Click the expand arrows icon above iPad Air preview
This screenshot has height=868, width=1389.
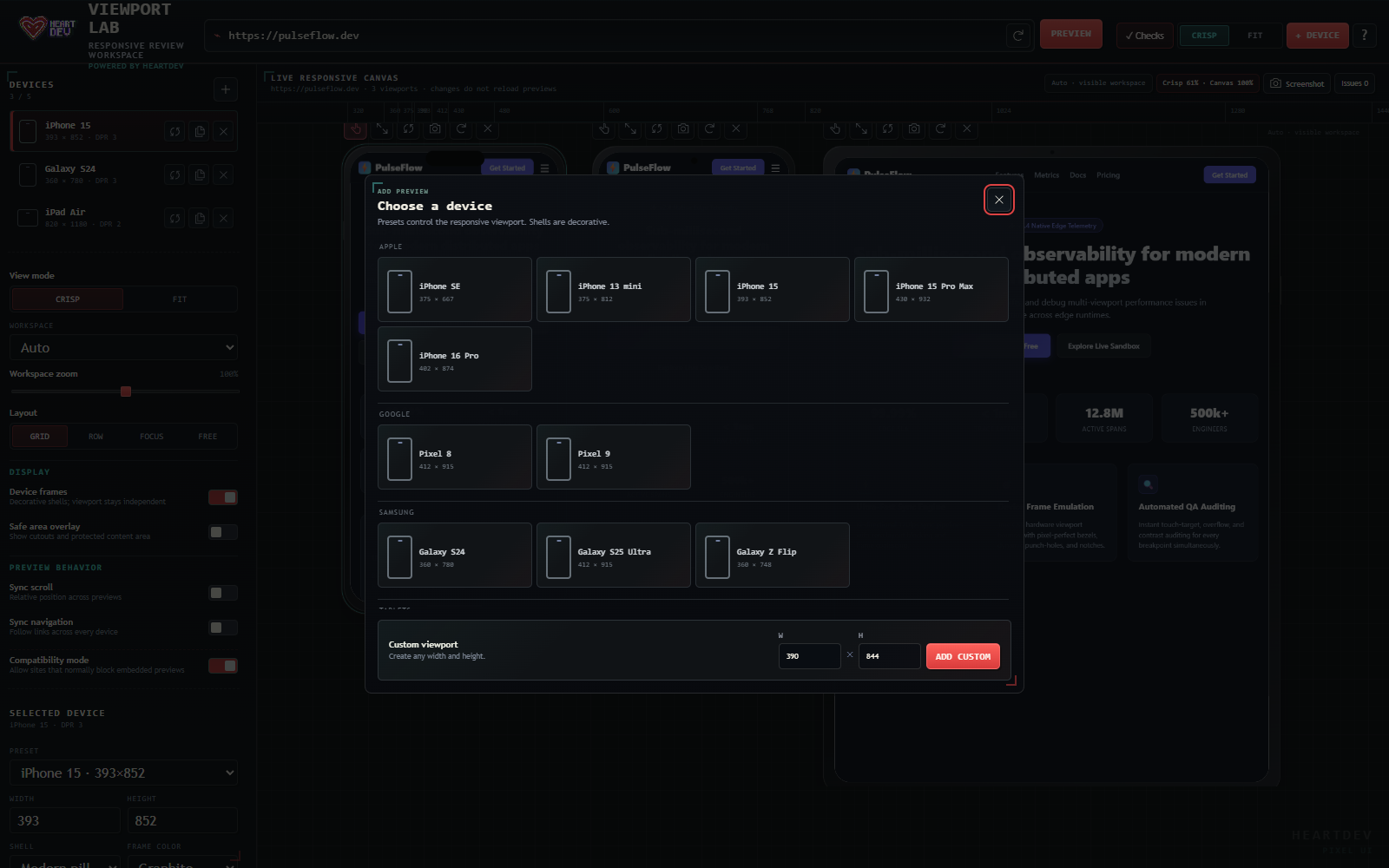click(x=861, y=128)
